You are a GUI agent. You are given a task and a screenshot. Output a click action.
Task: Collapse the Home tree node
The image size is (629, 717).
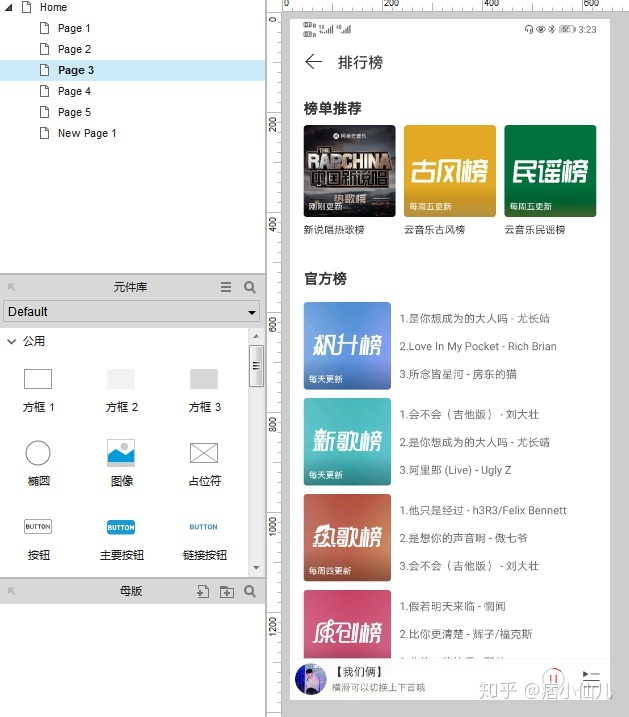pos(9,7)
